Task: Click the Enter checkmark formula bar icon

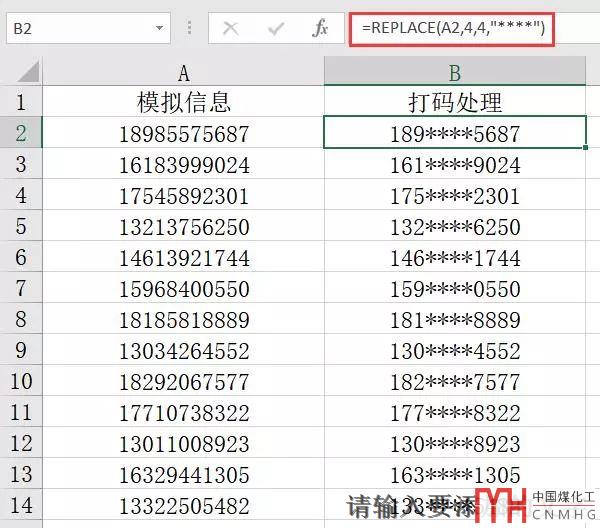Action: 276,28
